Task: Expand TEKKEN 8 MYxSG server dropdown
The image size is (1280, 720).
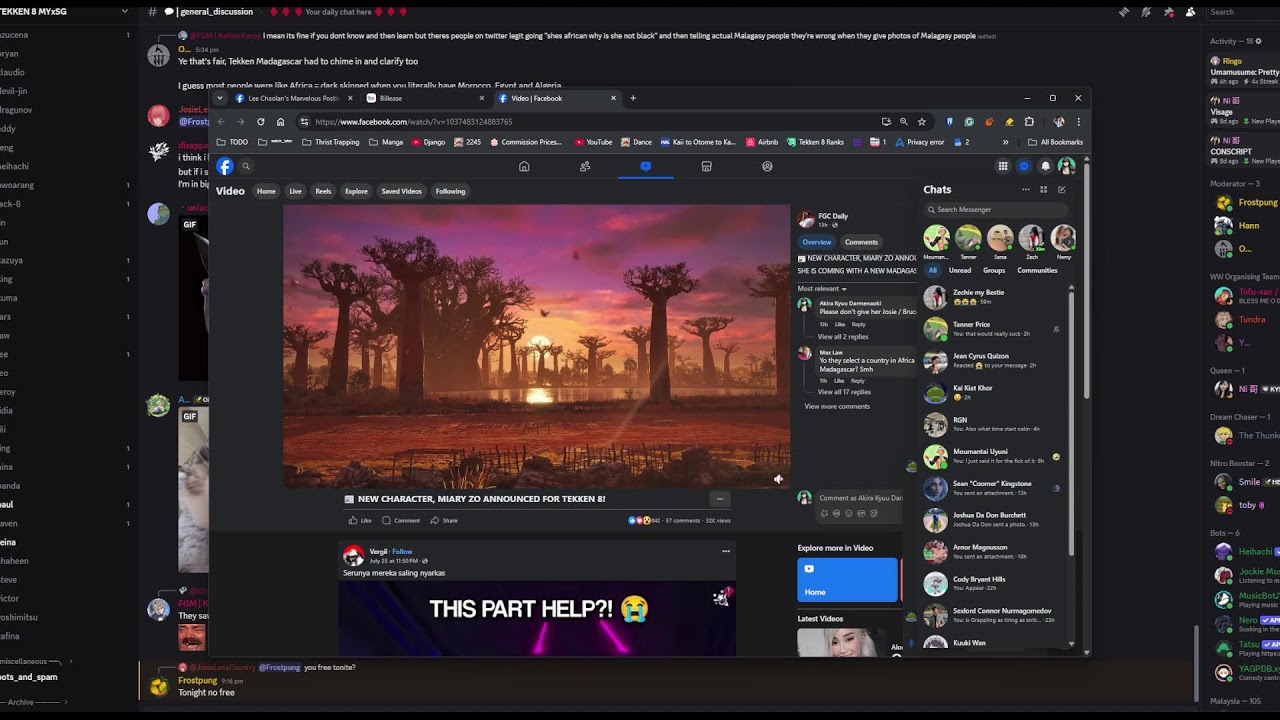Action: pyautogui.click(x=124, y=12)
